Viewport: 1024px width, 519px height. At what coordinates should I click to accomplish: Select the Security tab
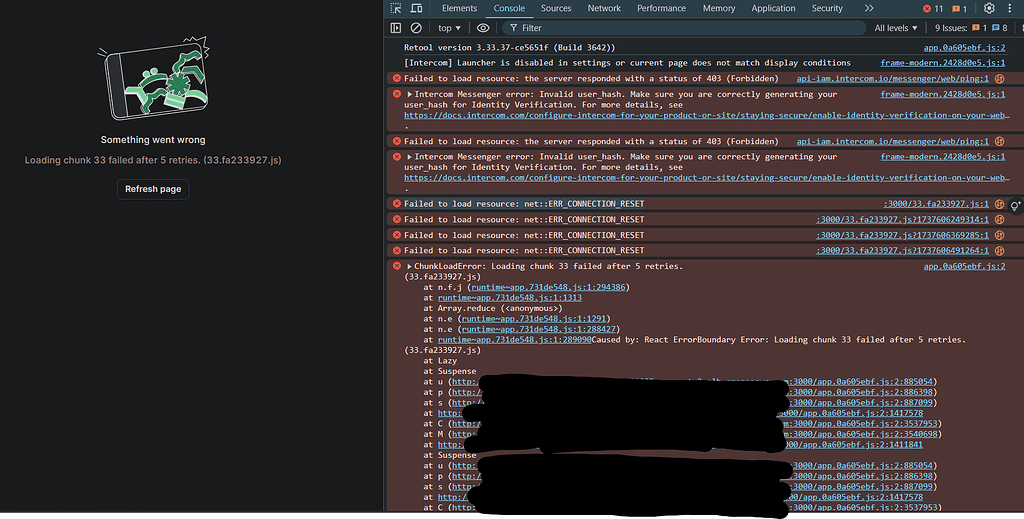[x=827, y=8]
